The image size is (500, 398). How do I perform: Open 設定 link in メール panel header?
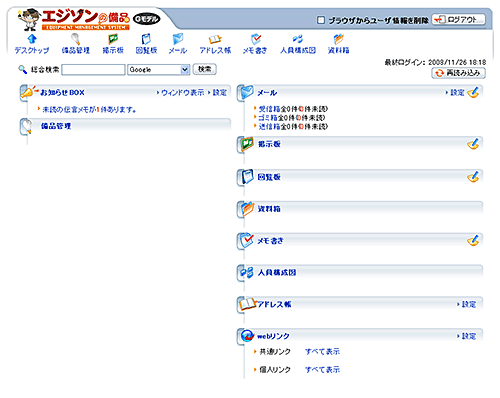(457, 93)
